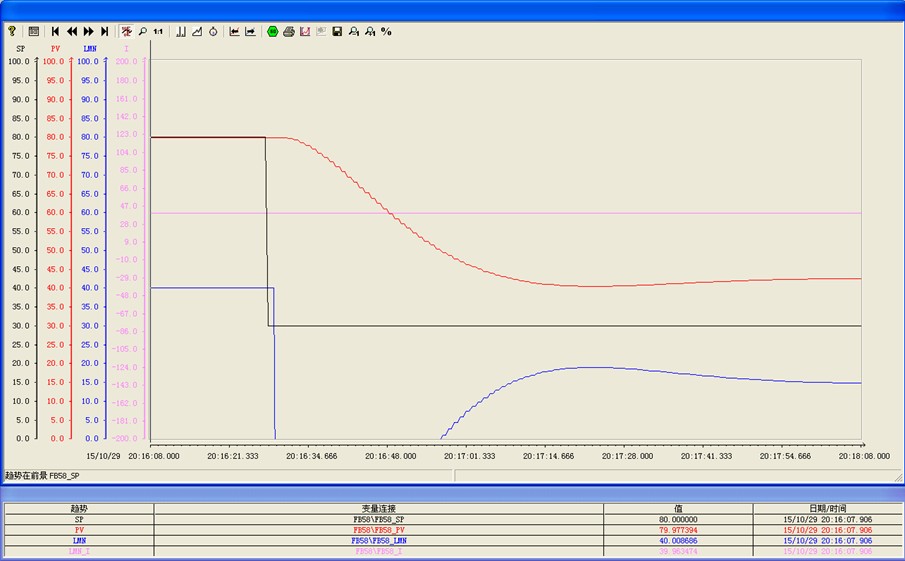Go to the previous data record
905x561 pixels.
pos(72,31)
